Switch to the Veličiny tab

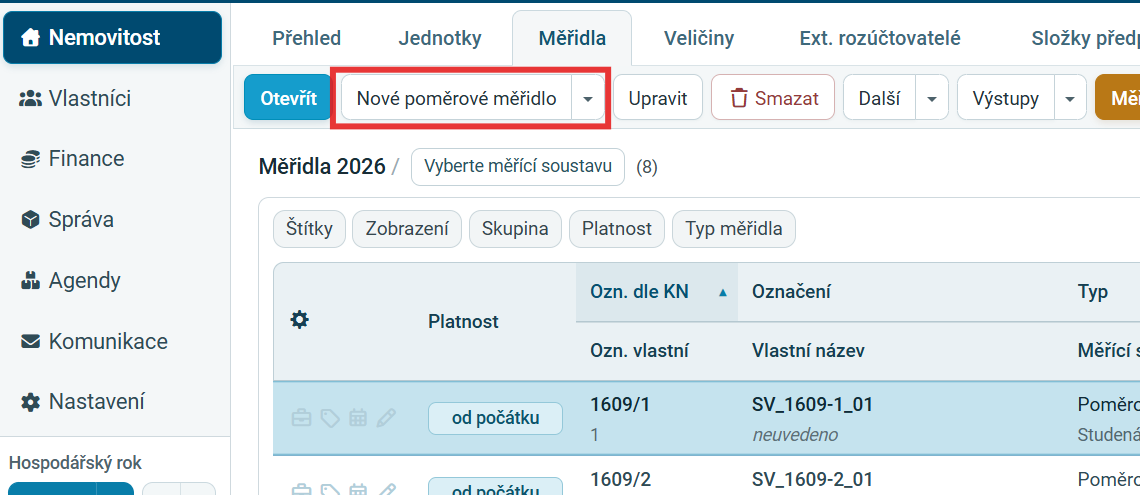tap(699, 39)
